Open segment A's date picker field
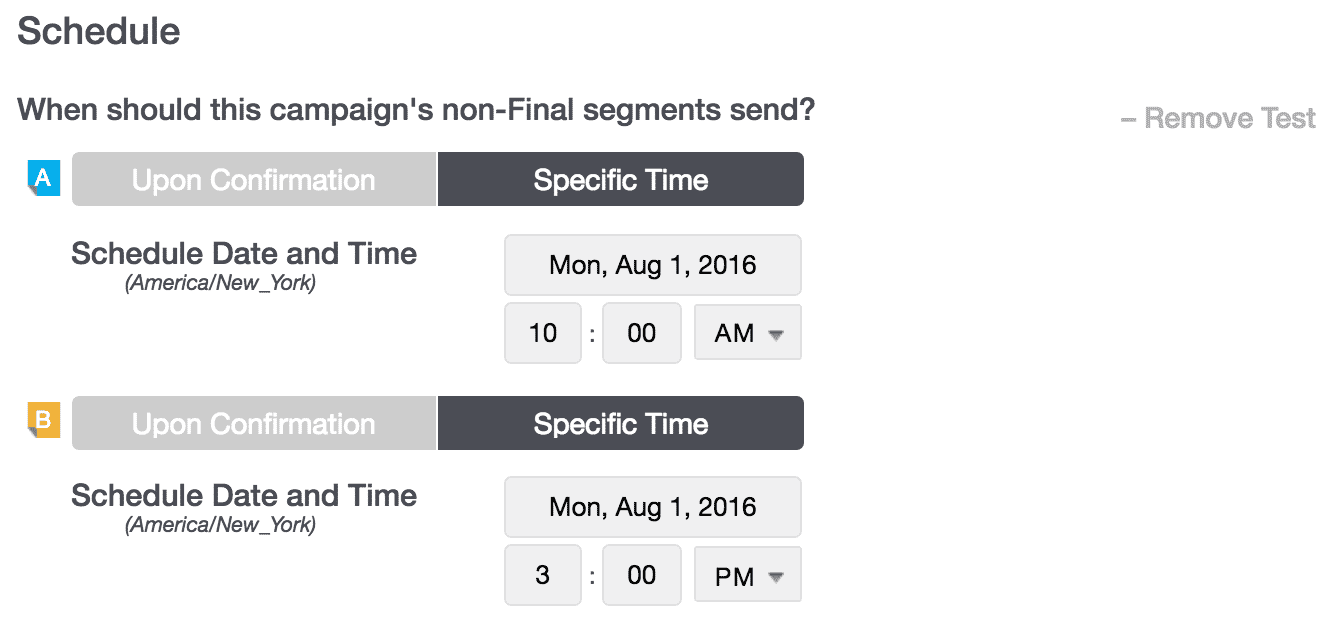 point(652,265)
